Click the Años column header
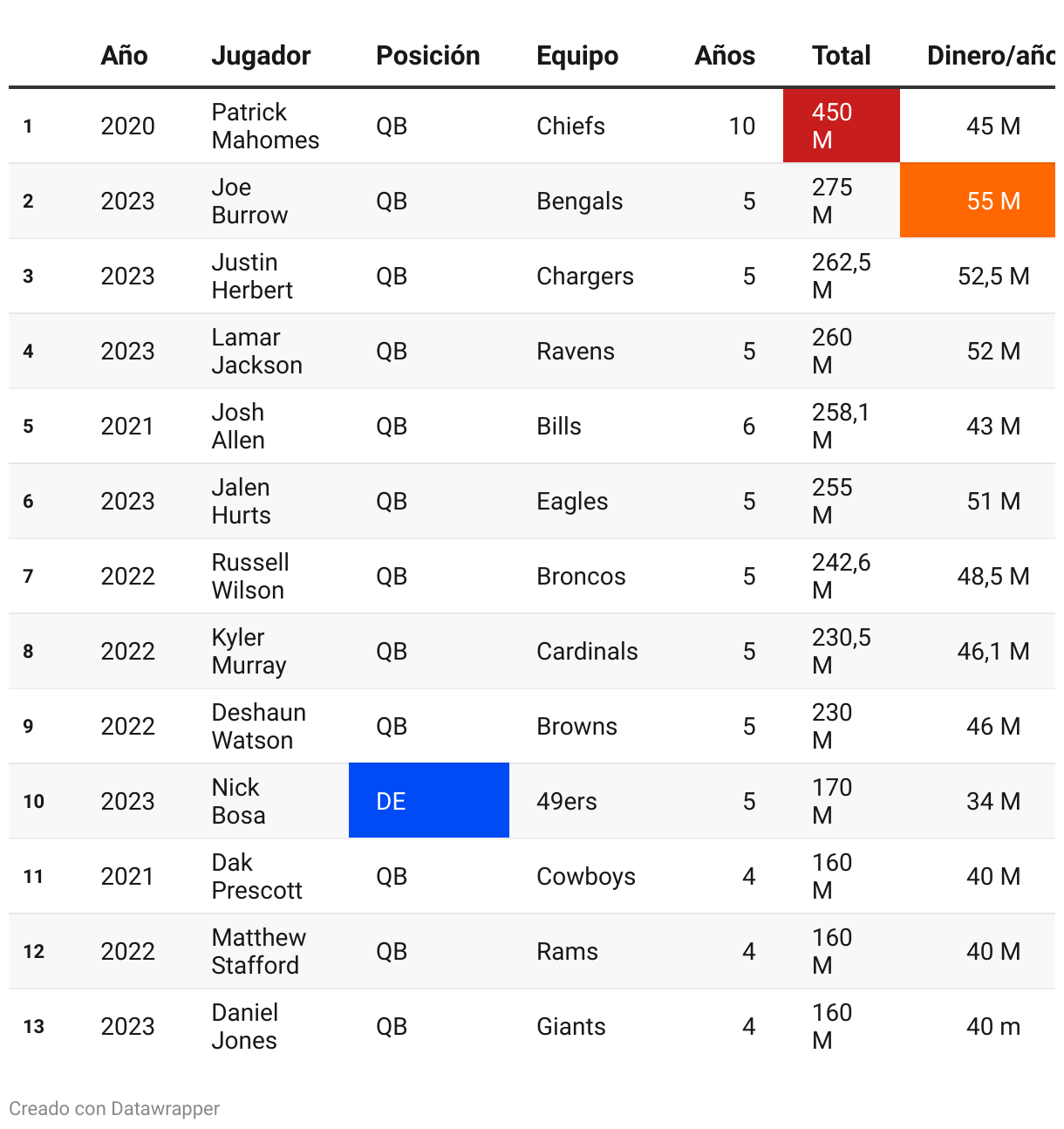The width and height of the screenshot is (1064, 1129). point(725,56)
